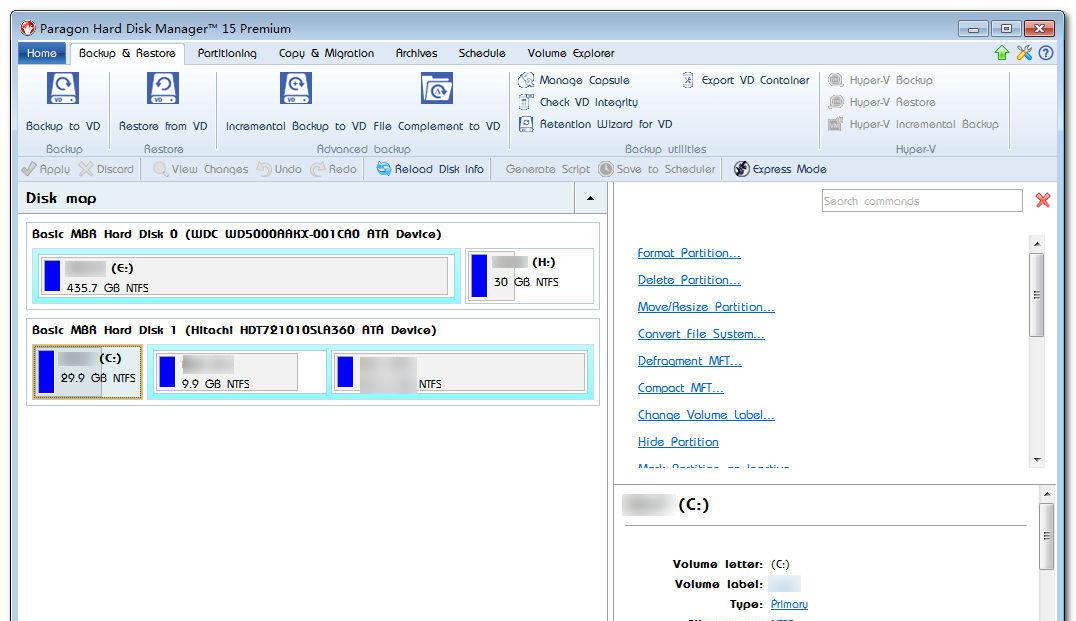This screenshot has height=621, width=1076.
Task: Open the tools settings icon
Action: pyautogui.click(x=1024, y=53)
